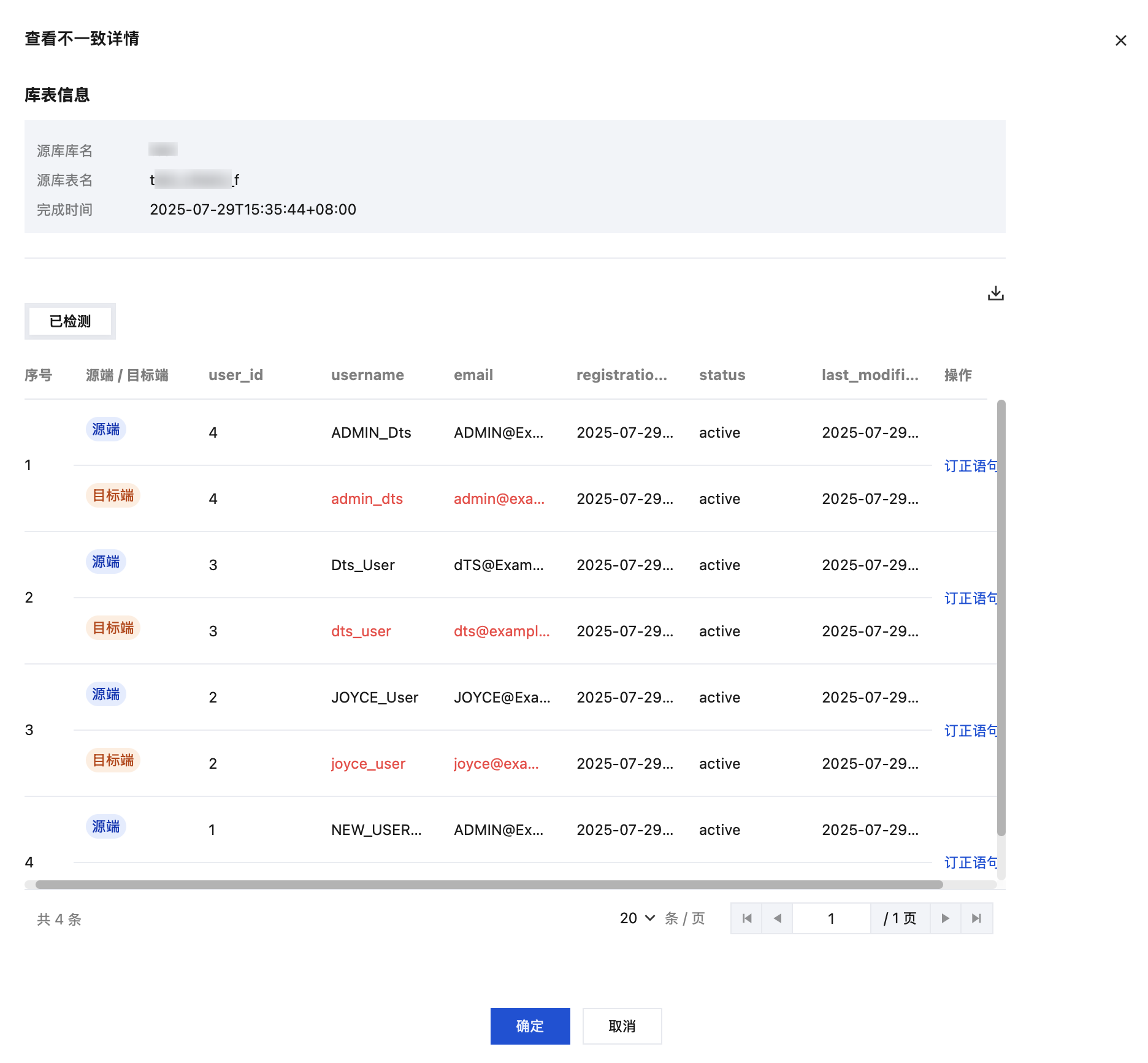Screen dimensions: 1148x1063
Task: Click the page number input field
Action: [831, 918]
